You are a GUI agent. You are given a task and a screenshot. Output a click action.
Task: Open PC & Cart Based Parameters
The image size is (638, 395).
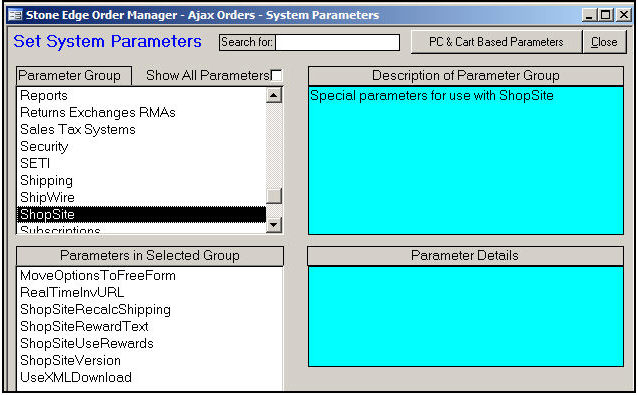[496, 42]
